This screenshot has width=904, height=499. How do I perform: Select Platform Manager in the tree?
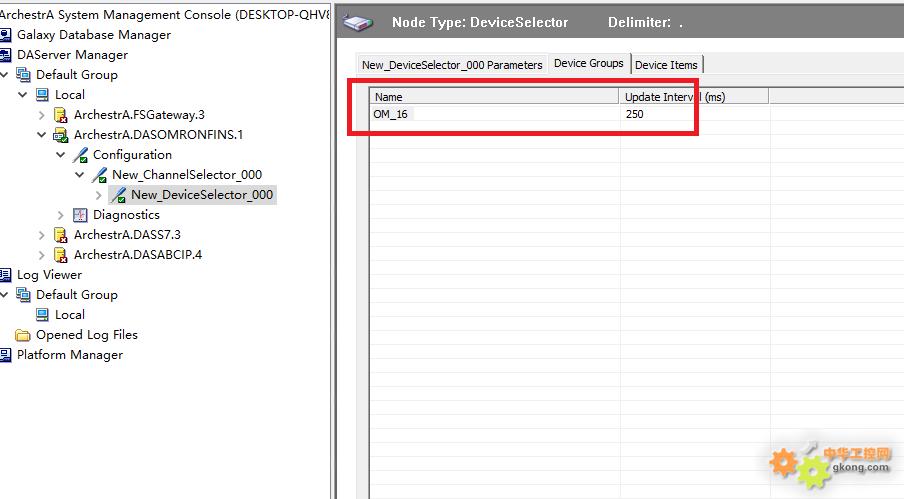point(70,355)
